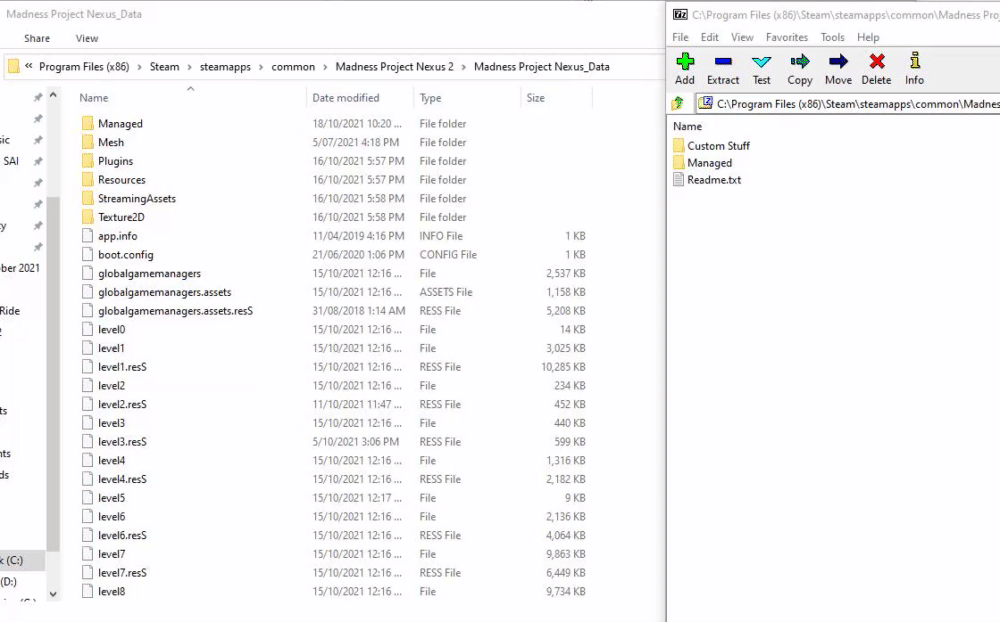Viewport: 1000px width, 622px height.
Task: Select the level0 file
Action: pyautogui.click(x=103, y=329)
